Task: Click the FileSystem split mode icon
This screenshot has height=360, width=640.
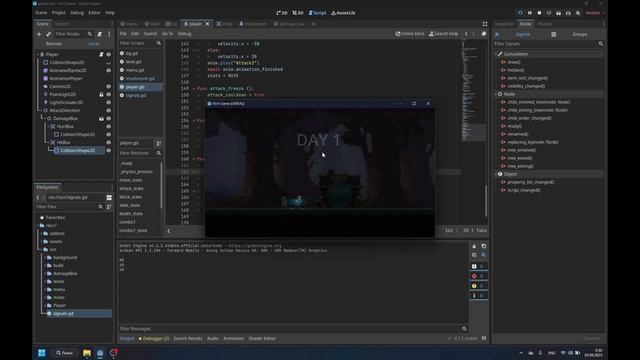Action: tap(109, 198)
